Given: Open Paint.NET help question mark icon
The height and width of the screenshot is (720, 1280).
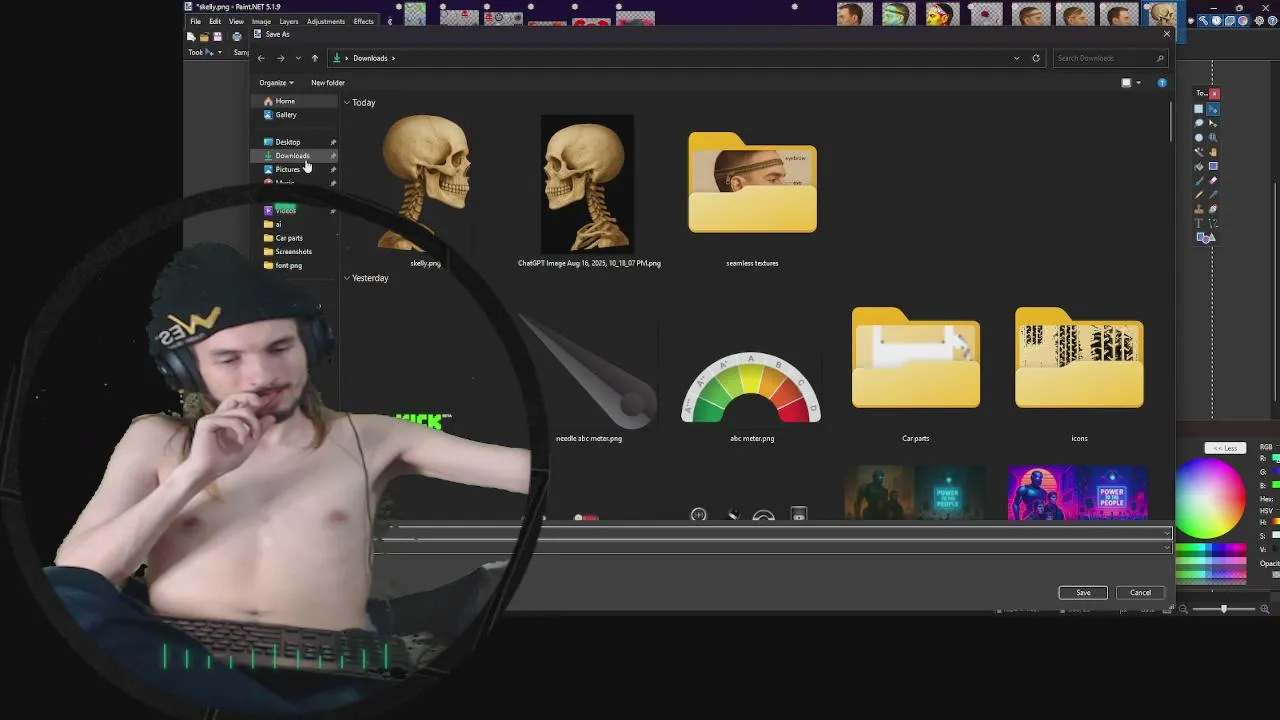Looking at the screenshot, I should point(1272,20).
